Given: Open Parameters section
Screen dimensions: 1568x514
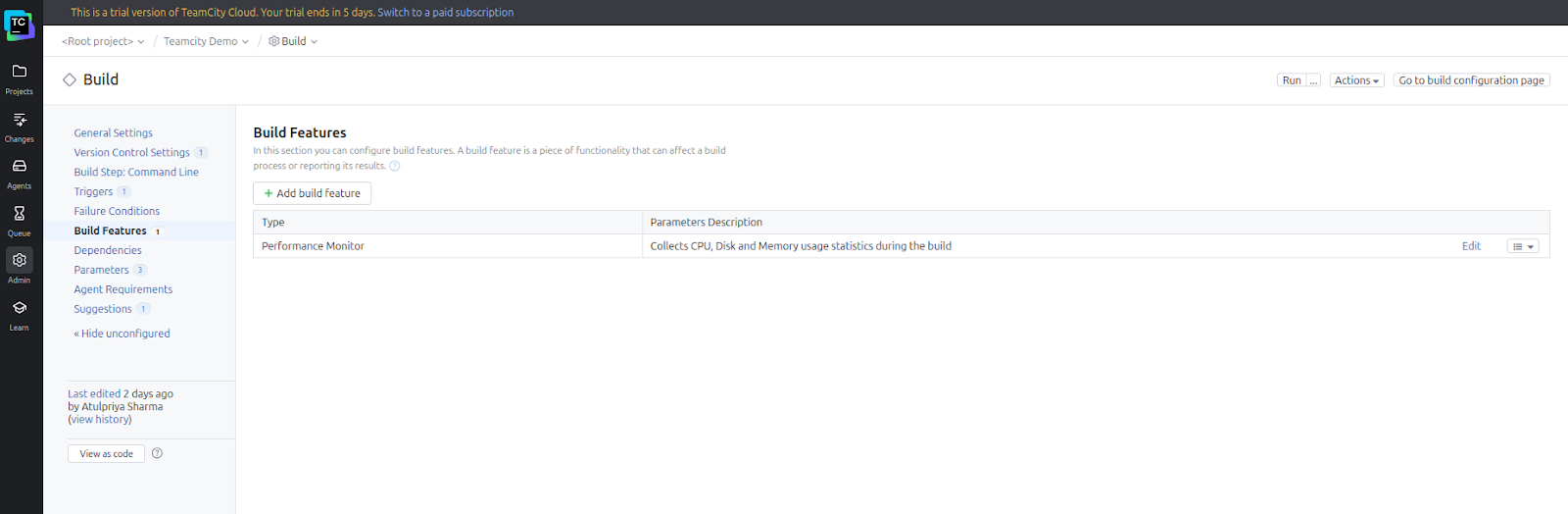Looking at the screenshot, I should coord(102,270).
